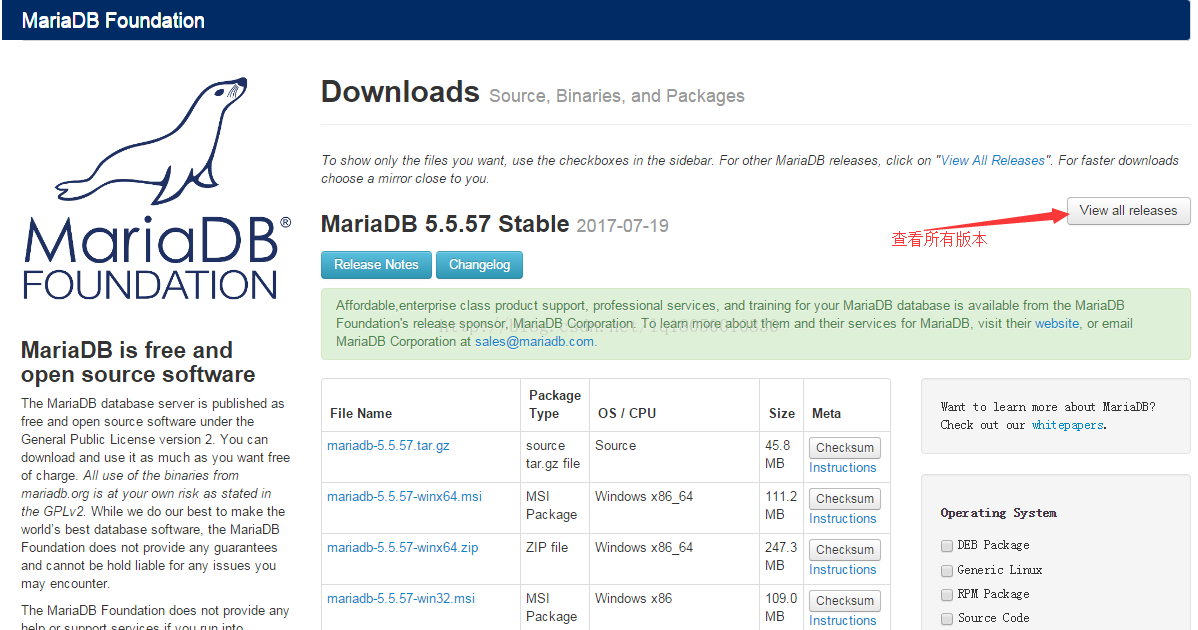Click the "2017-07-19" release date text
This screenshot has height=630, width=1198.
[623, 226]
